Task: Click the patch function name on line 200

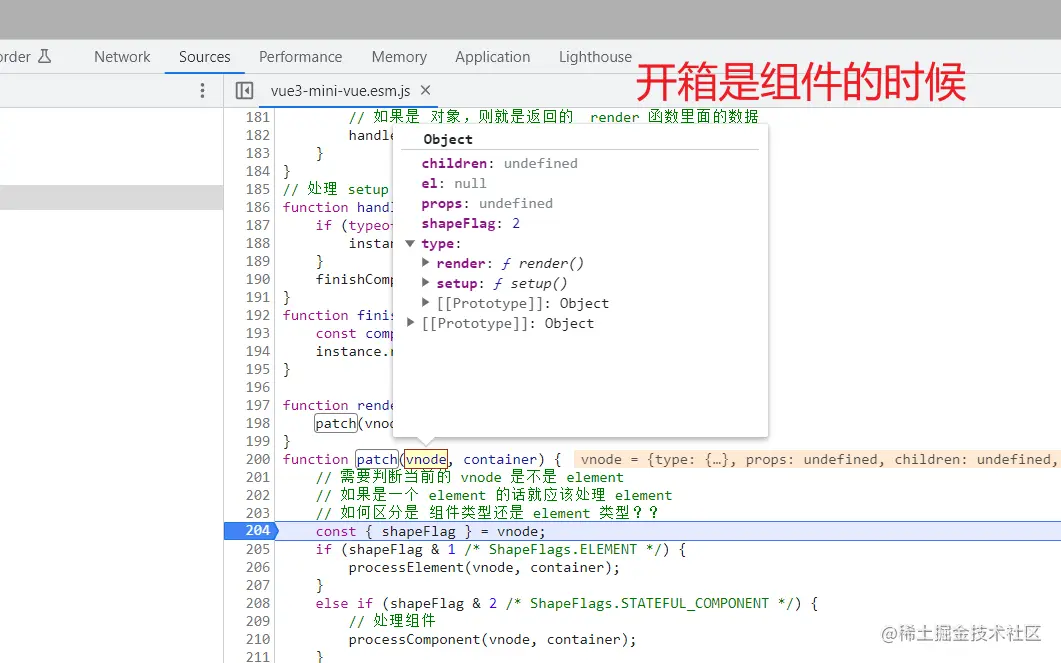Action: tap(377, 459)
